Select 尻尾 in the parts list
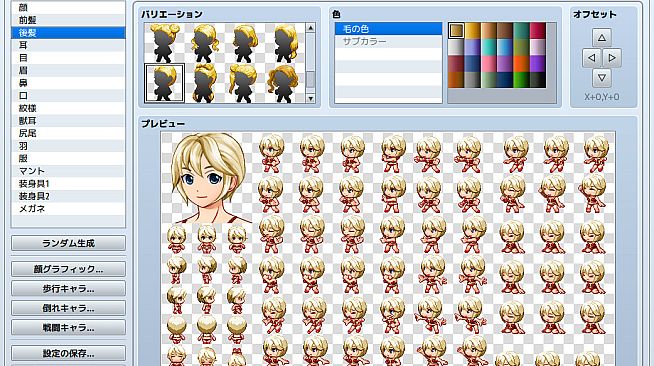 coord(68,133)
